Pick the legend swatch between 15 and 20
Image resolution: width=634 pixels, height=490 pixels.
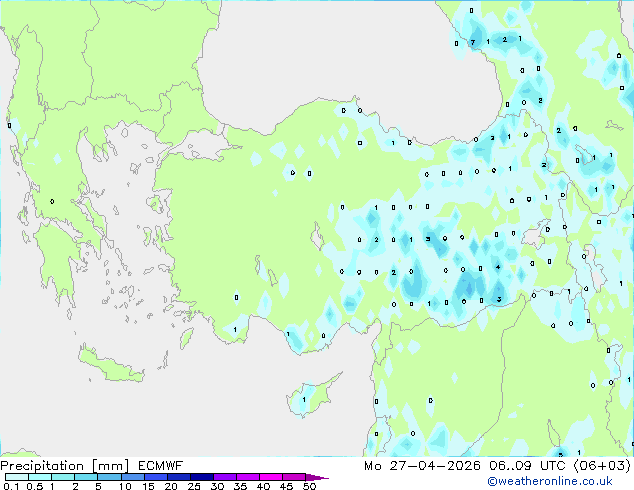coord(155,477)
